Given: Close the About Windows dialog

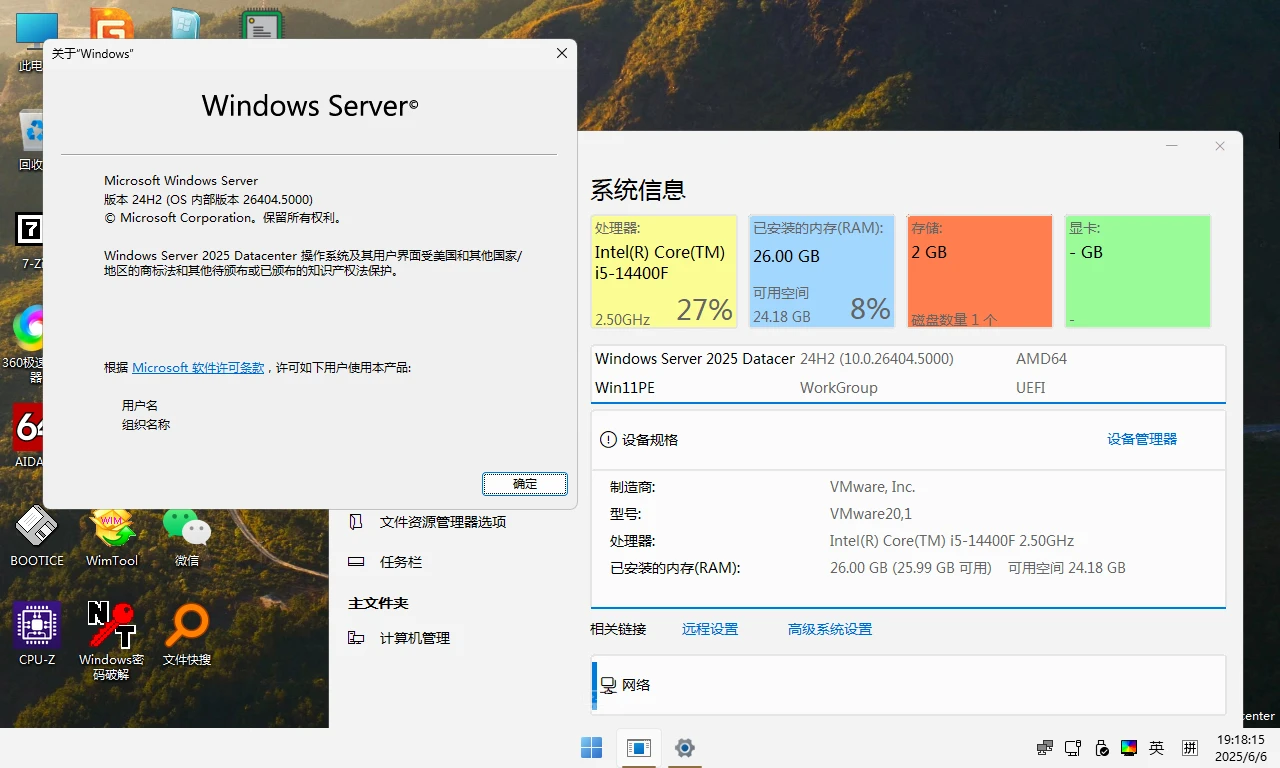Looking at the screenshot, I should pos(562,53).
